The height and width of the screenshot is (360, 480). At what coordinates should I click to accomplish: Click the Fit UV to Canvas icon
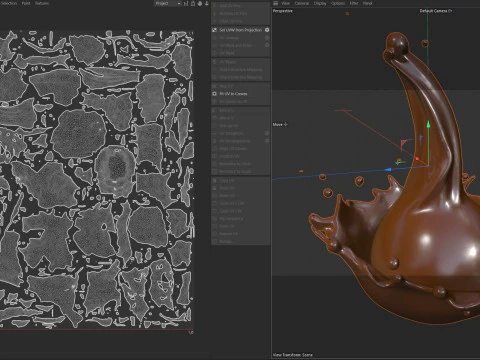click(x=214, y=94)
